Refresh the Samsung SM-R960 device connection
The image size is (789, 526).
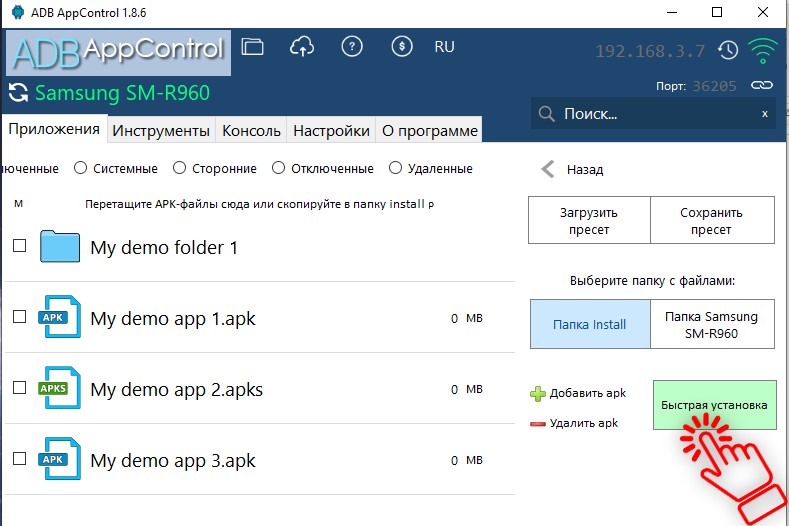pyautogui.click(x=18, y=94)
